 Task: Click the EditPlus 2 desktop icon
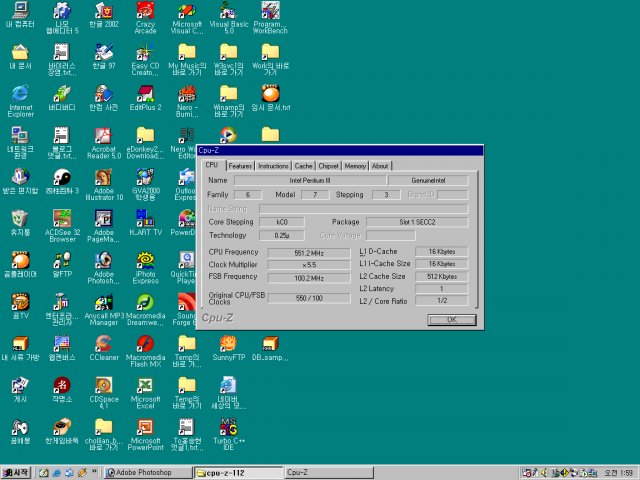(x=145, y=98)
